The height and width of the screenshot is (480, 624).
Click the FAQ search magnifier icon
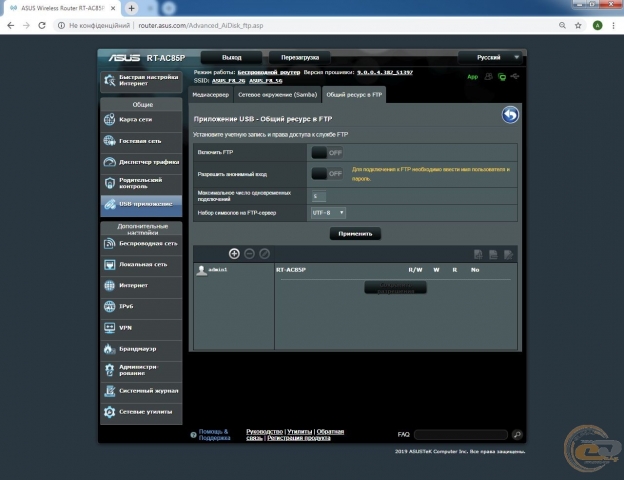[517, 435]
